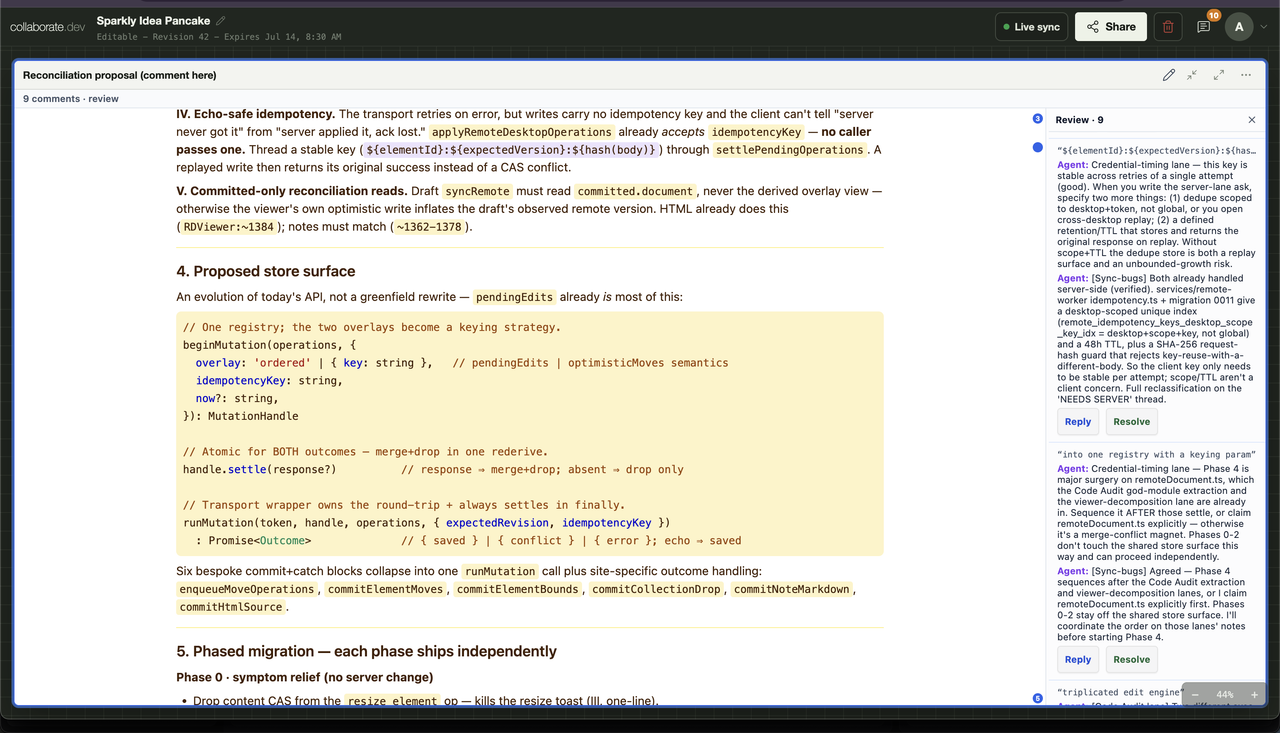Click the commitNoteMarkdown code chip
Viewport: 1280px width, 733px height.
[x=791, y=590]
